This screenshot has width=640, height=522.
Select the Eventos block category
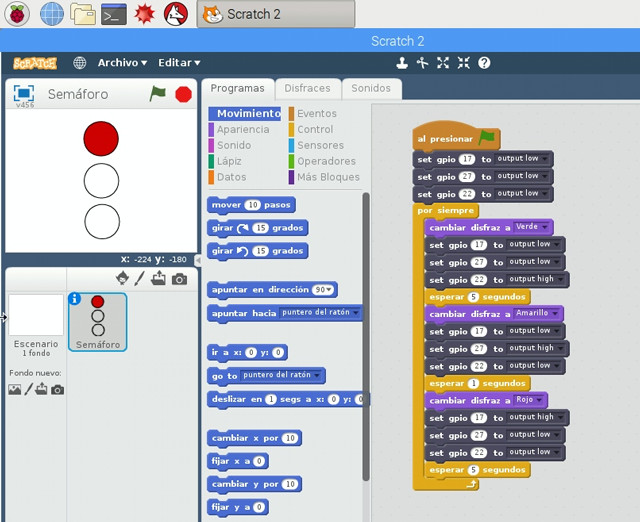[313, 113]
